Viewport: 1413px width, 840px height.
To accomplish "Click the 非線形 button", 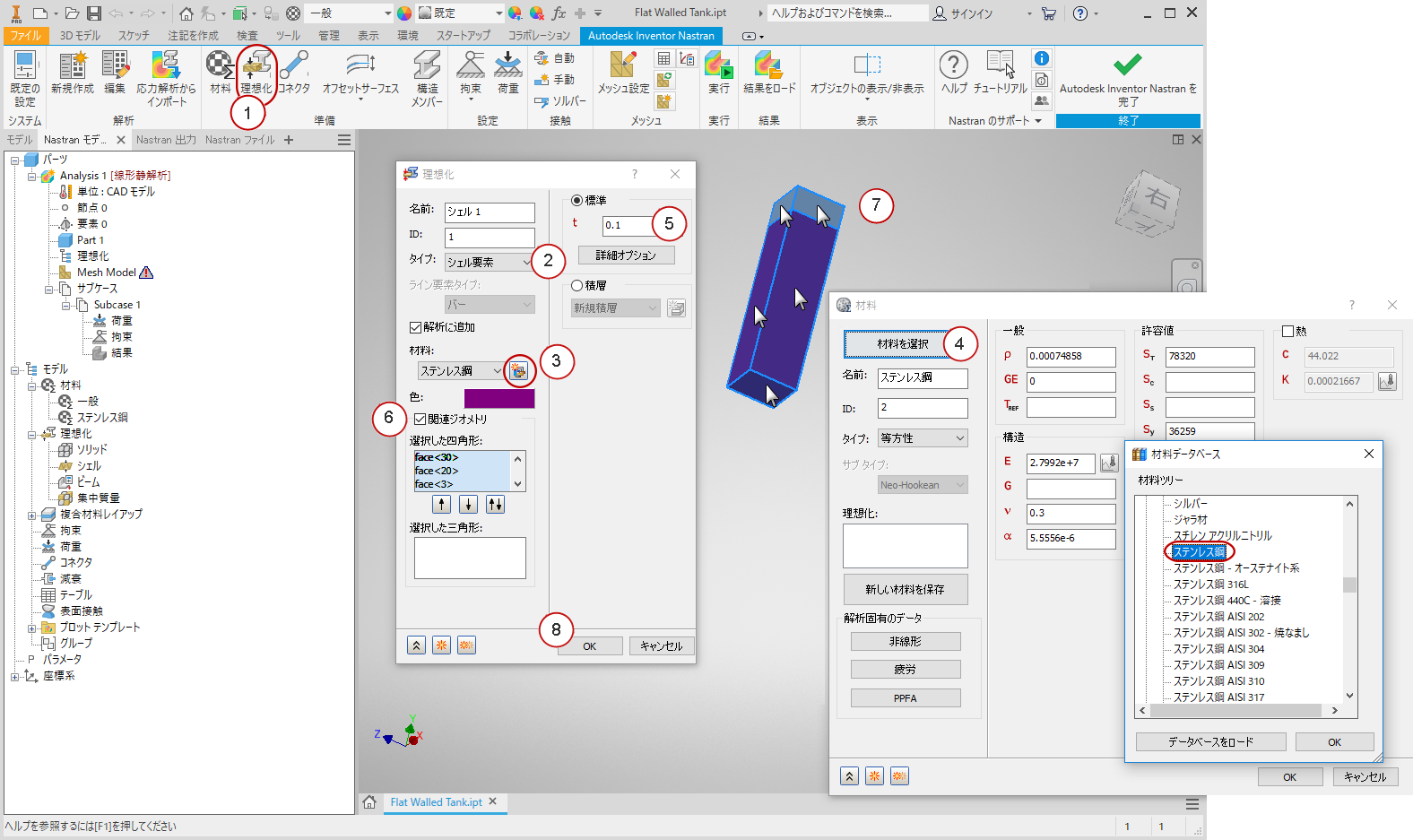I will click(906, 642).
